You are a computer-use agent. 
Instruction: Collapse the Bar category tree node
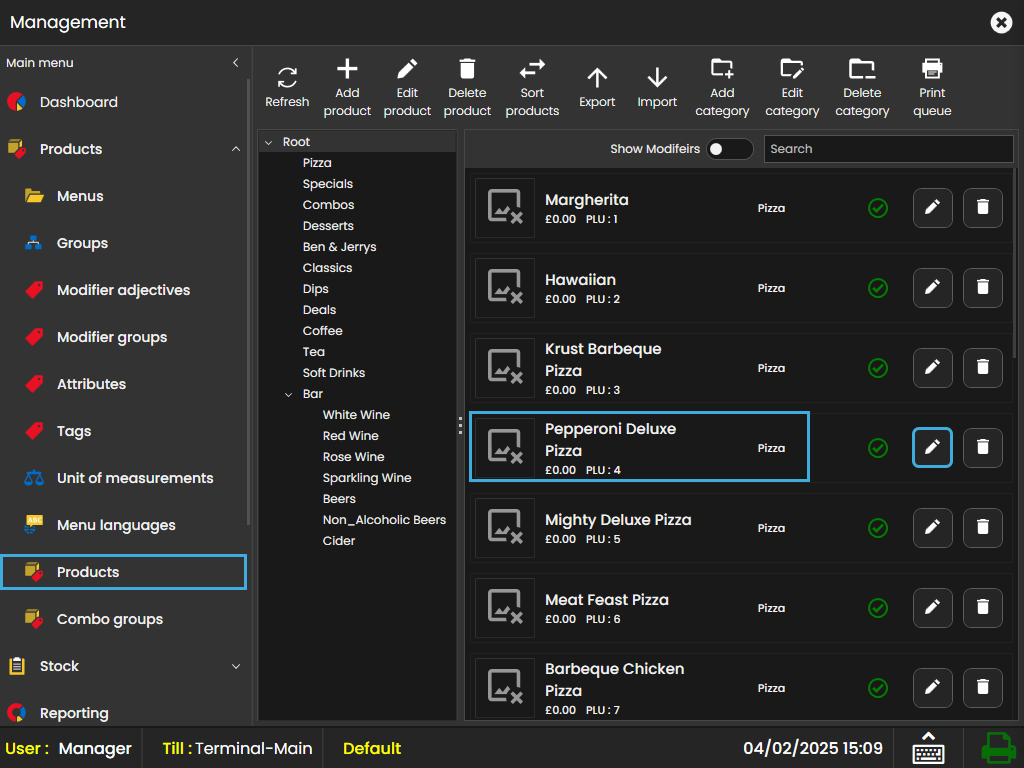point(289,394)
